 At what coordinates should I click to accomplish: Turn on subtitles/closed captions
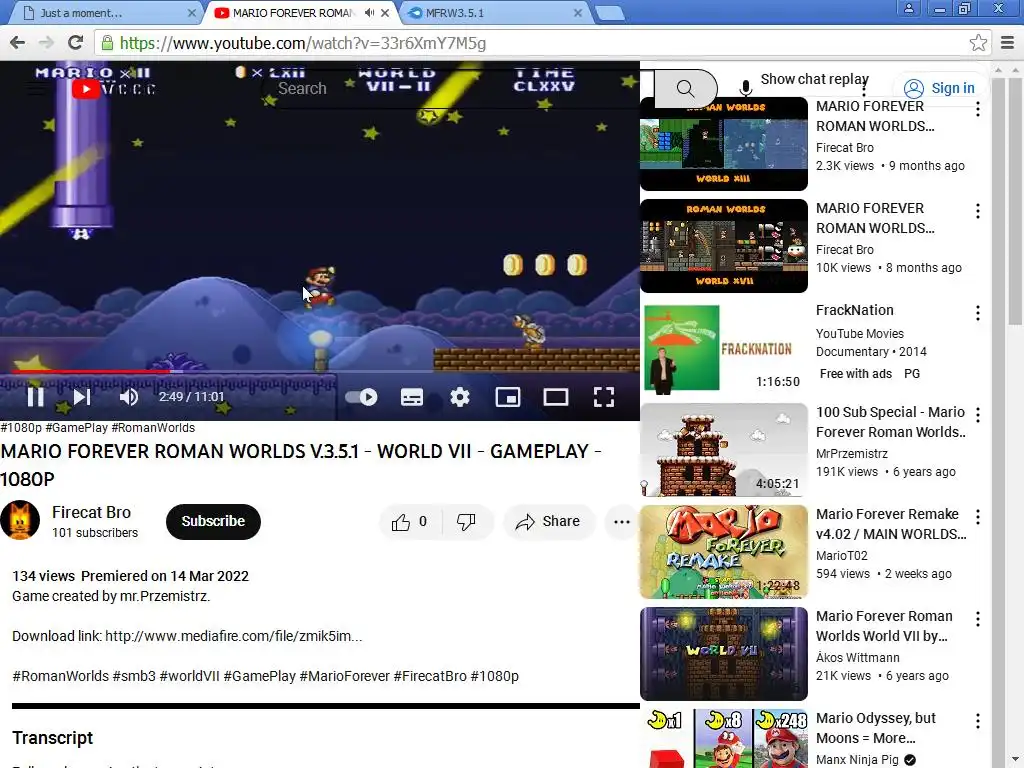coord(411,396)
